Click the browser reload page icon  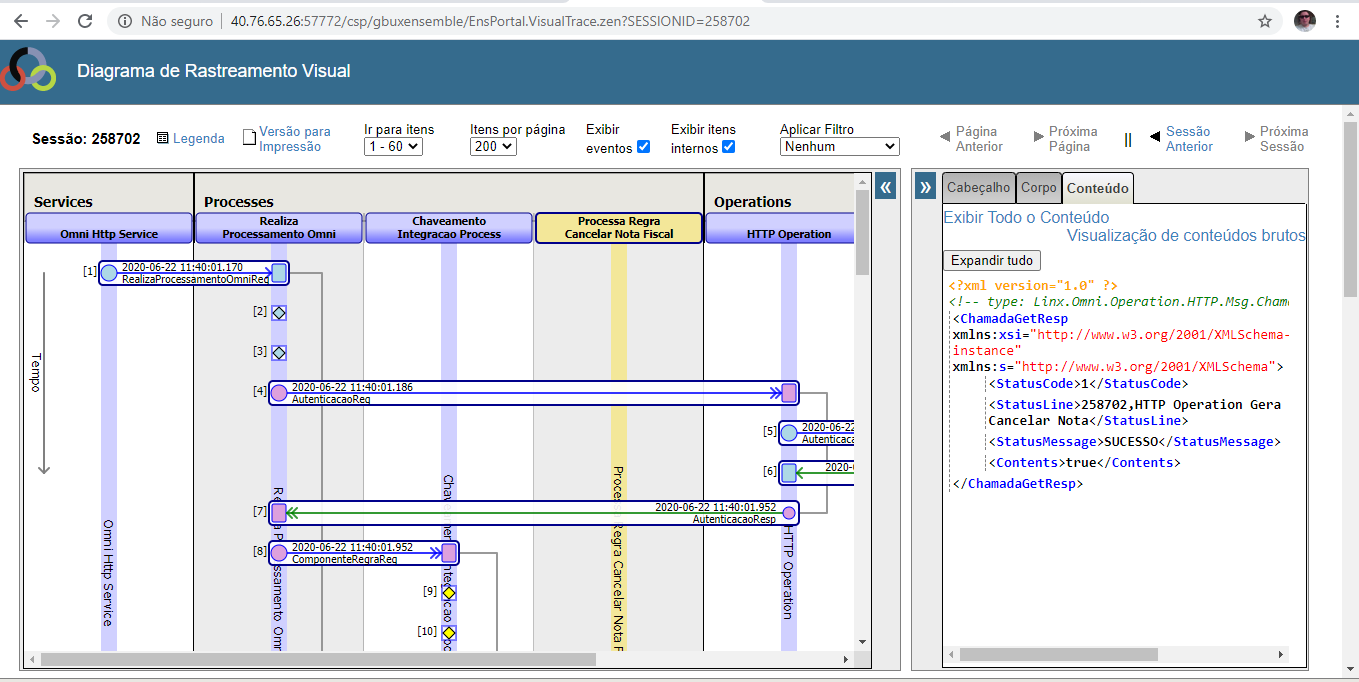[85, 21]
